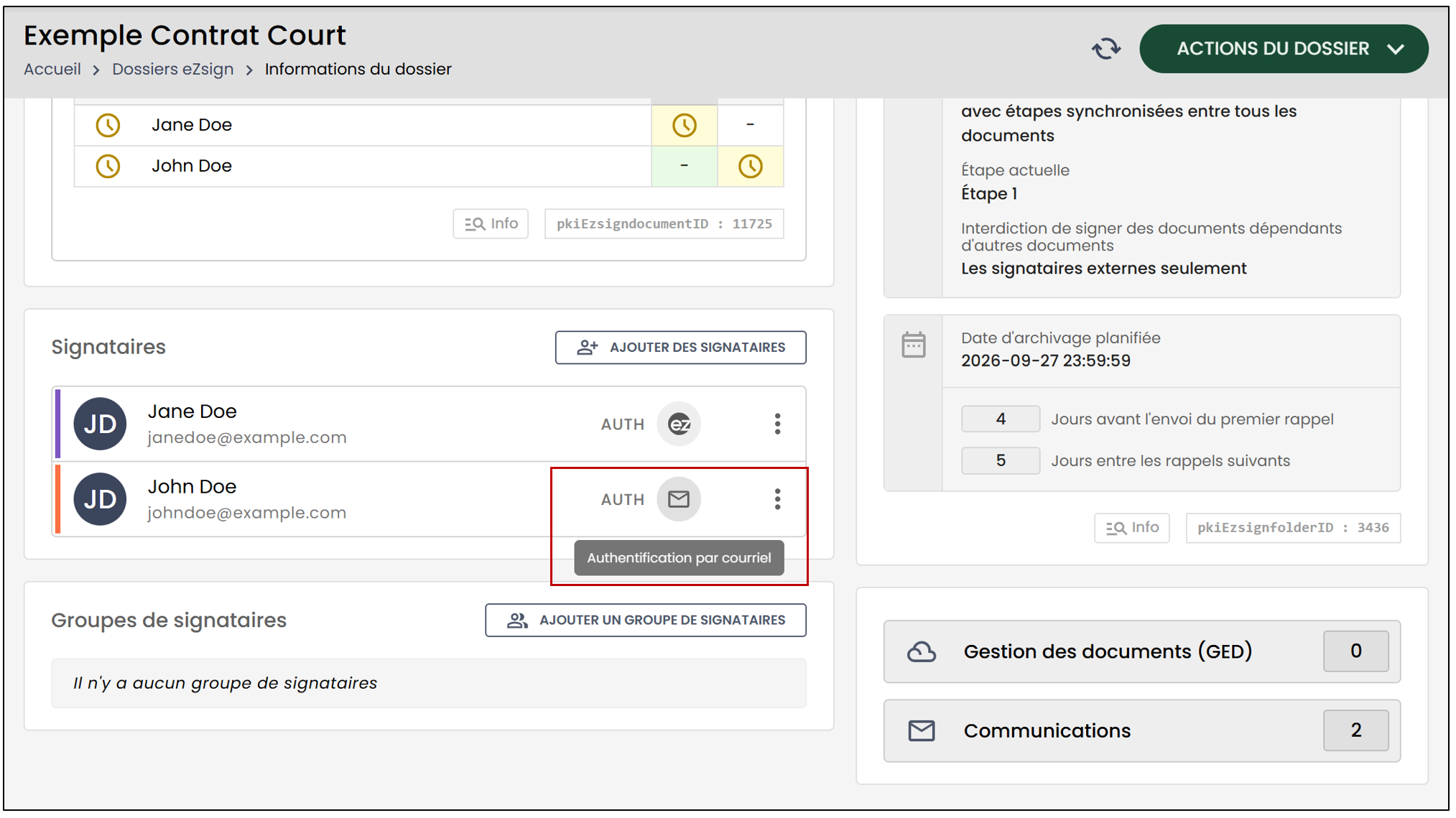
Task: Click John Doe's email authentication icon
Action: pos(679,499)
